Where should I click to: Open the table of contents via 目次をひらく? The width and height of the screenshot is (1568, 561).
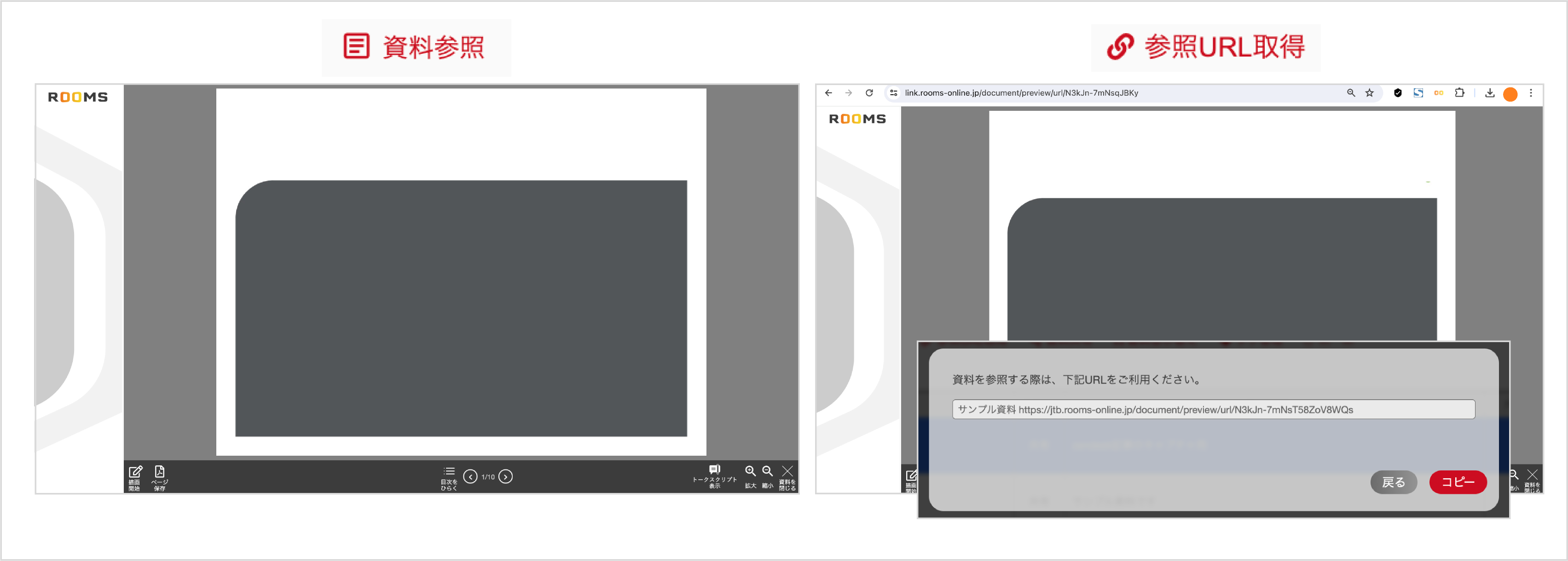(x=449, y=476)
